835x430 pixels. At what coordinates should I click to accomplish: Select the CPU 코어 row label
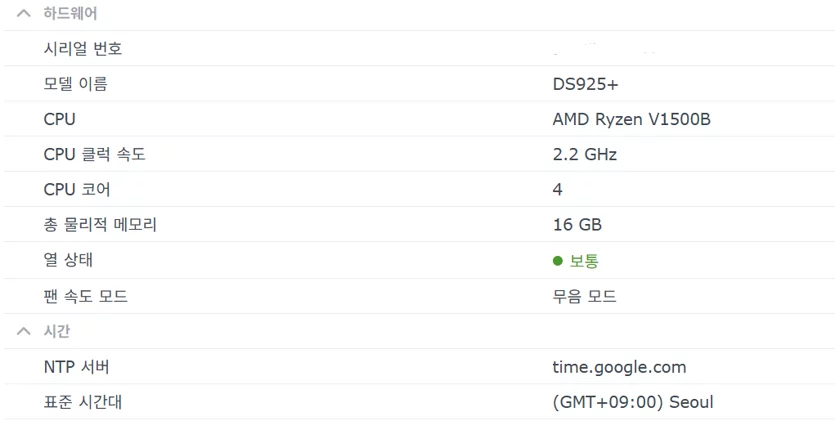tap(77, 190)
